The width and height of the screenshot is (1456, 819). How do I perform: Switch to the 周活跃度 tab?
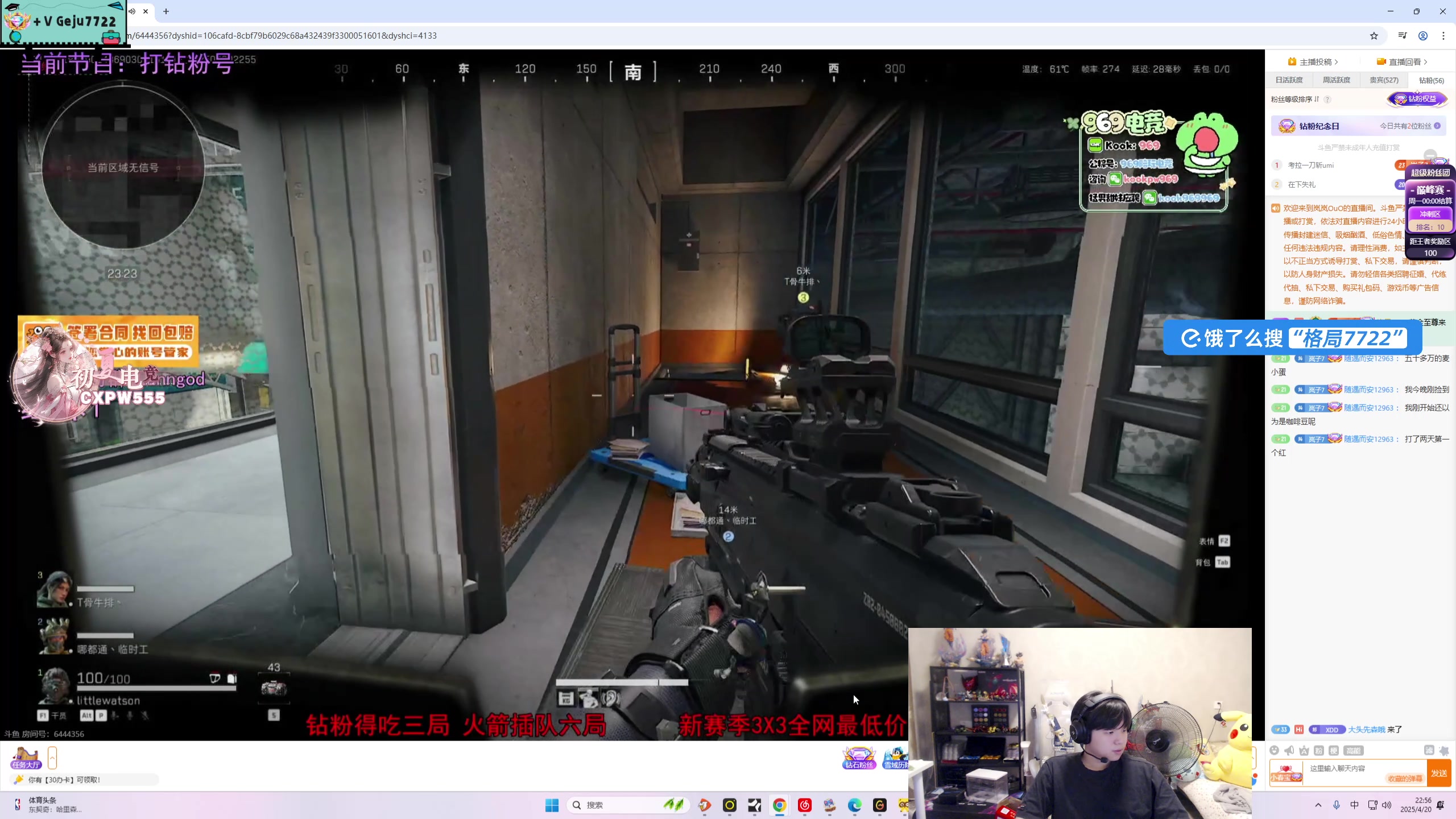tap(1336, 80)
